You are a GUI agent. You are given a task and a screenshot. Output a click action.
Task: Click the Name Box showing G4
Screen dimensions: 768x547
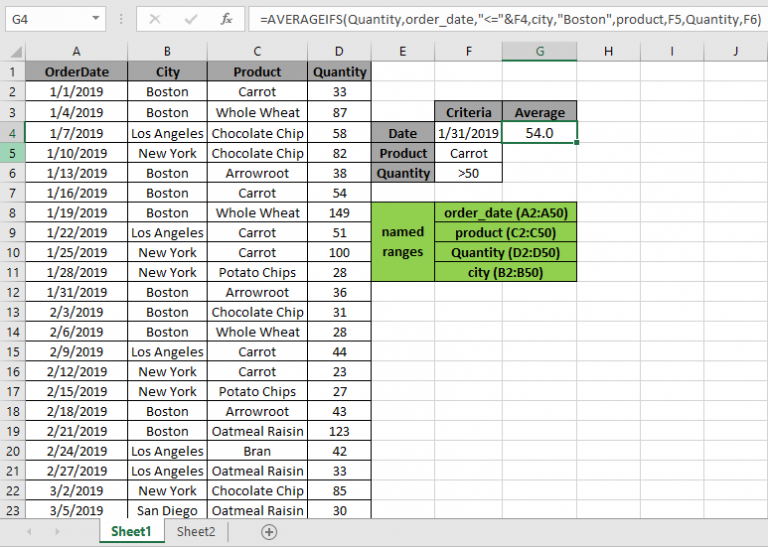coord(49,19)
